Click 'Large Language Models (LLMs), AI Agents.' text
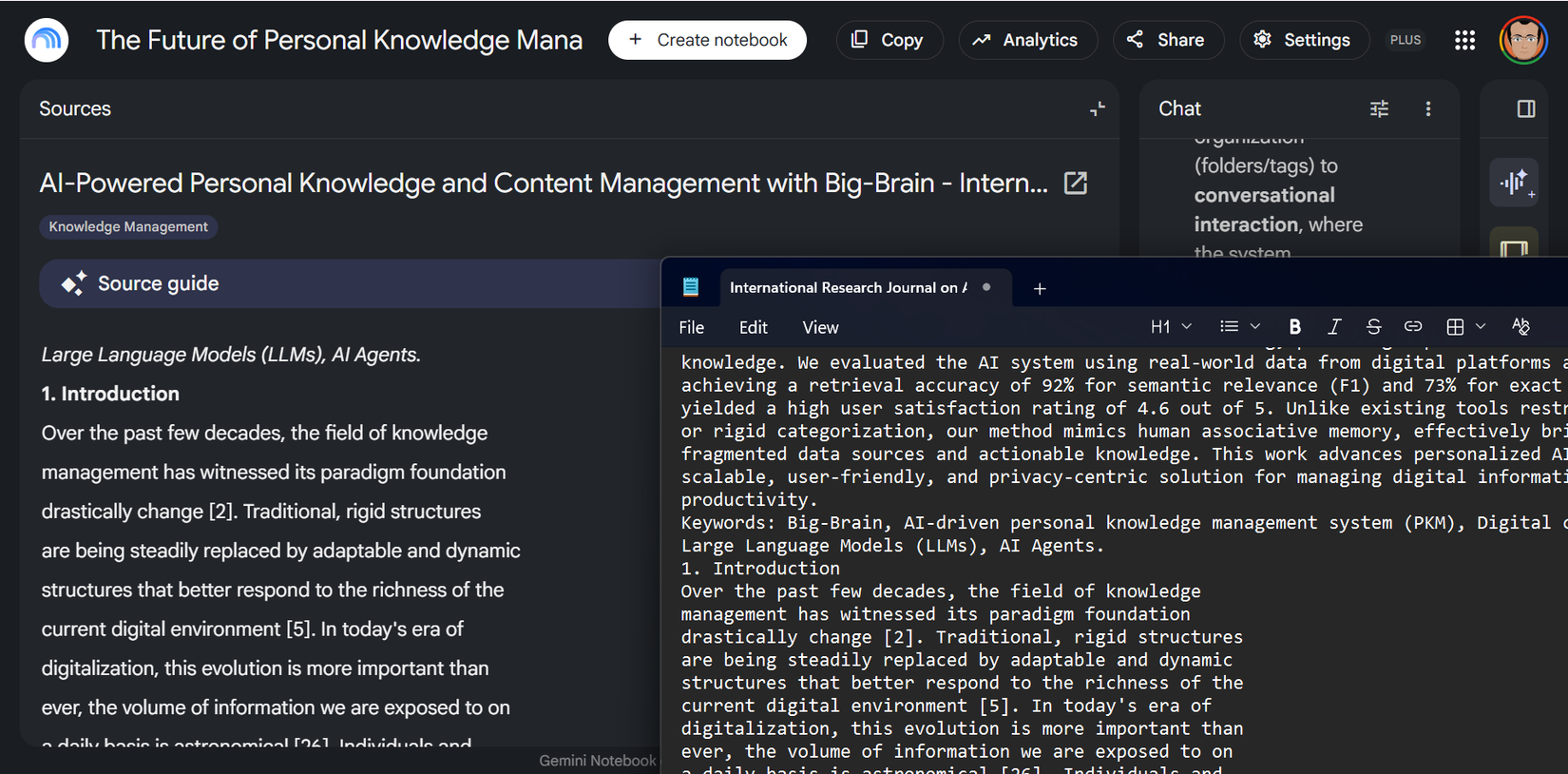The image size is (1568, 774). click(231, 355)
